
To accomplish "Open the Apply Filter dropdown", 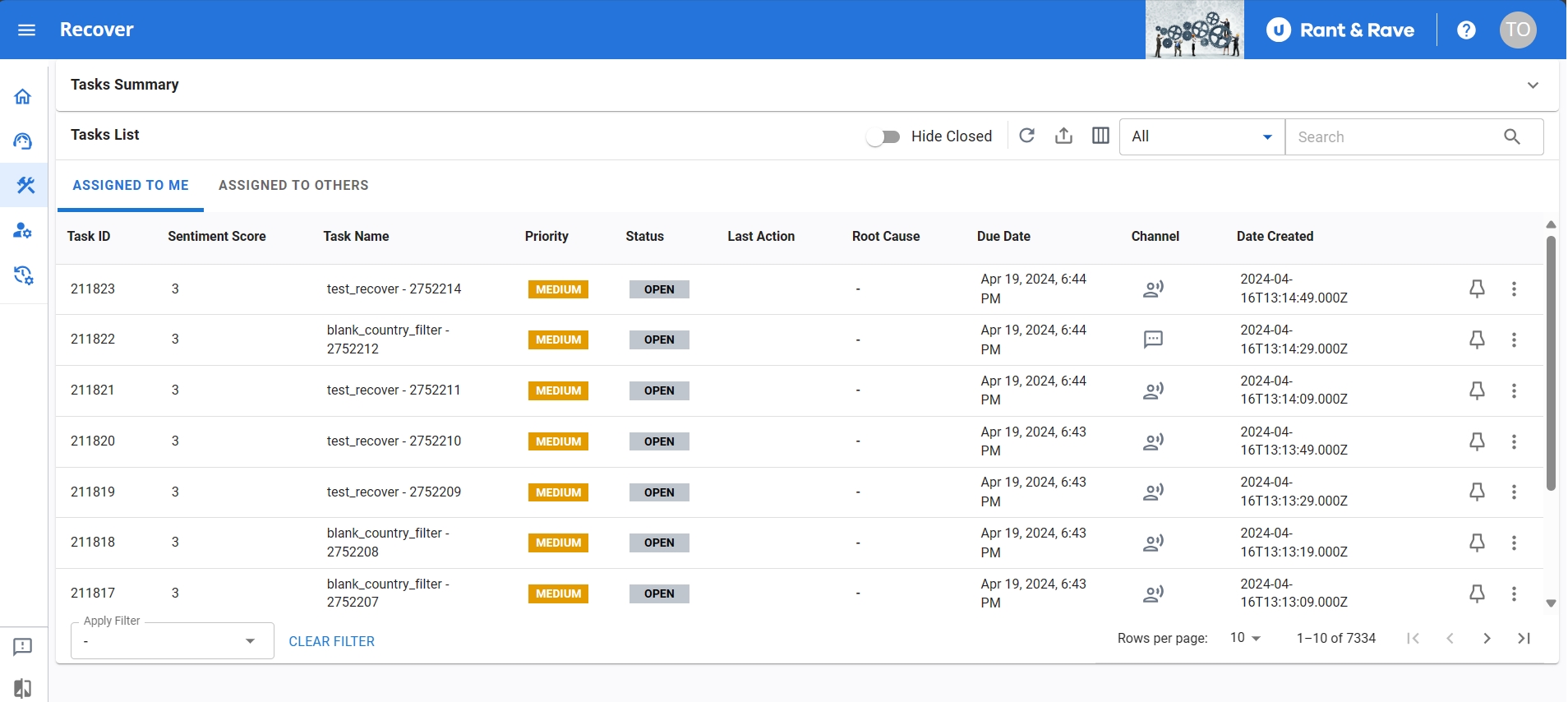I will (x=172, y=641).
